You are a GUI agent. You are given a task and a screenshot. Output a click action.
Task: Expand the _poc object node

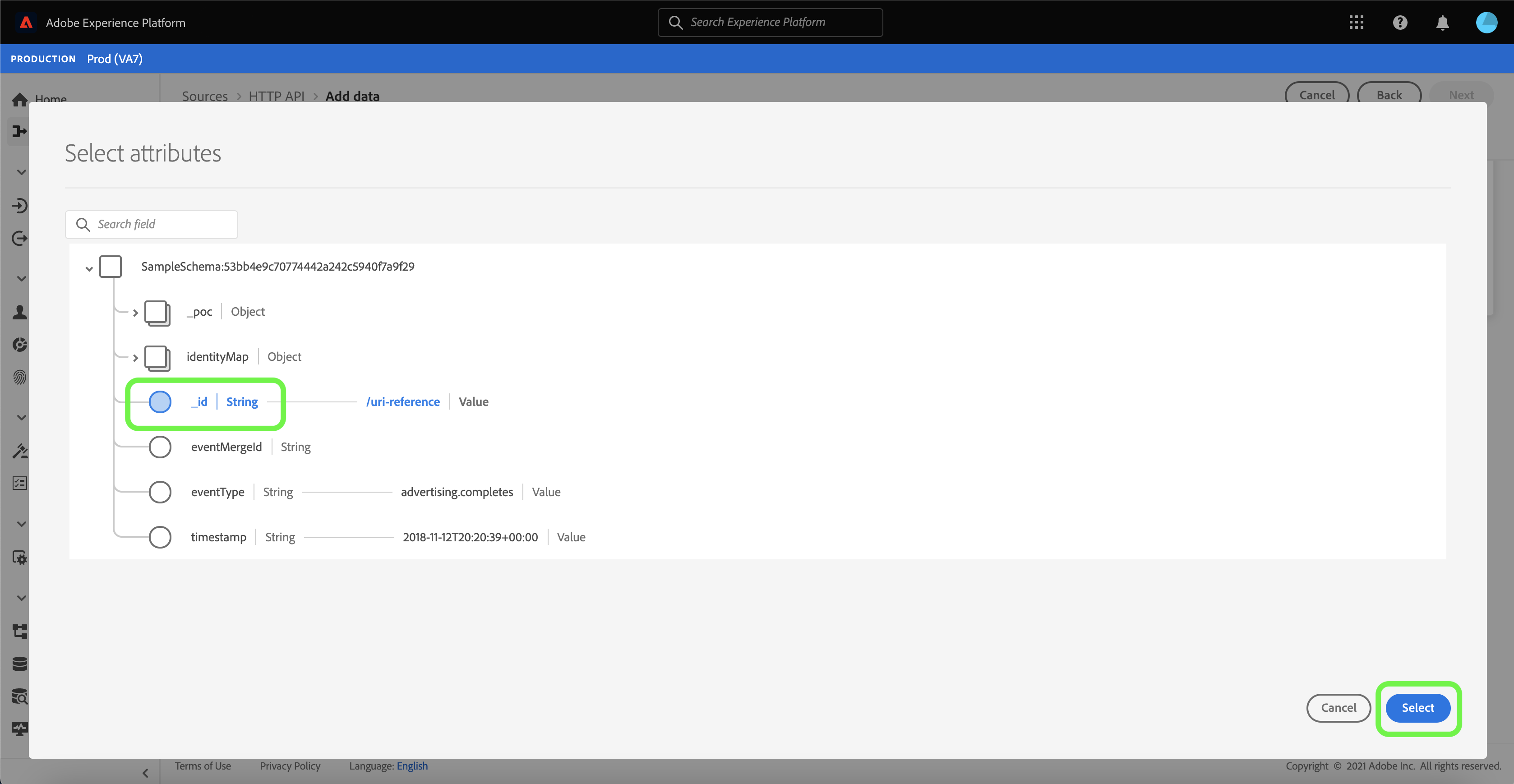[x=135, y=312]
